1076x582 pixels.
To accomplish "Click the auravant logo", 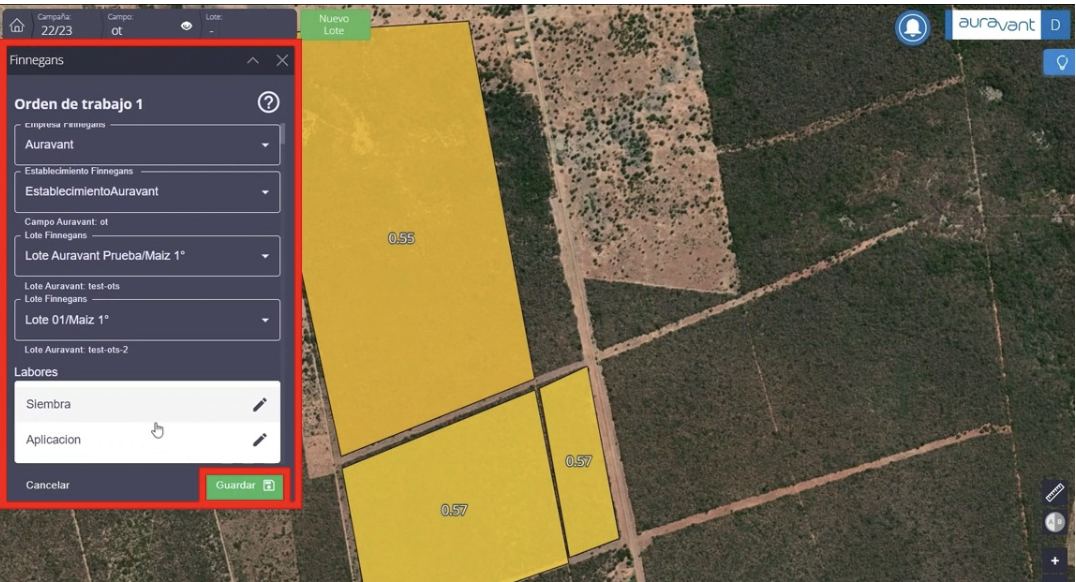I will [996, 25].
